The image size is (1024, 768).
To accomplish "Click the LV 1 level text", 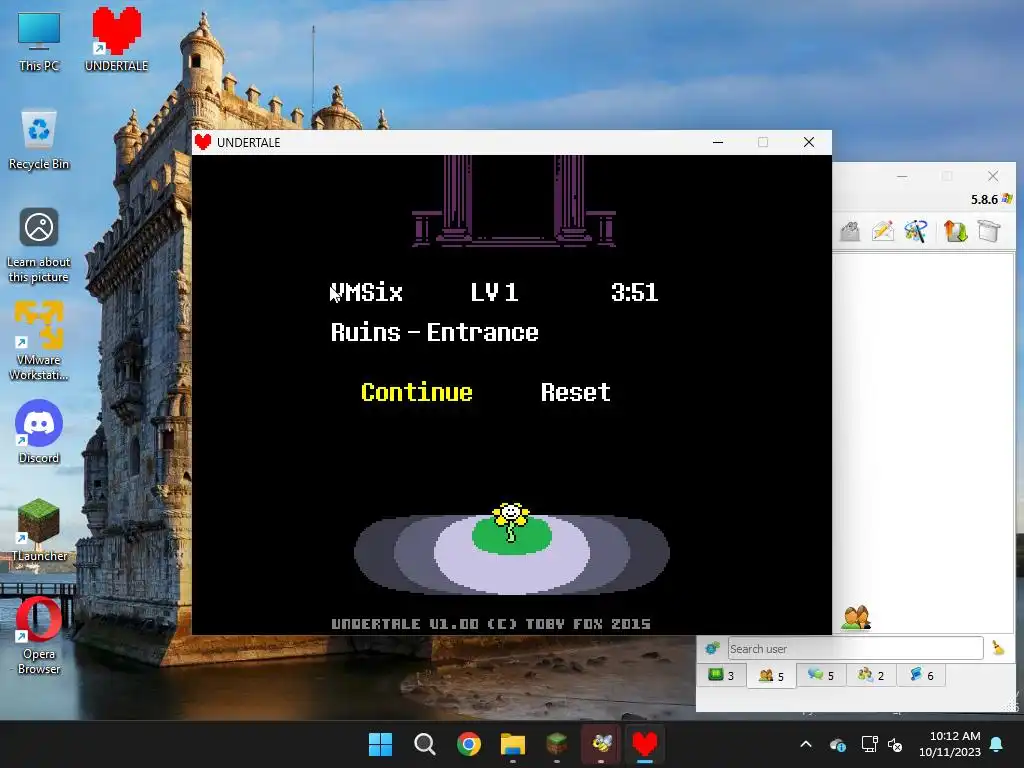I will [494, 292].
